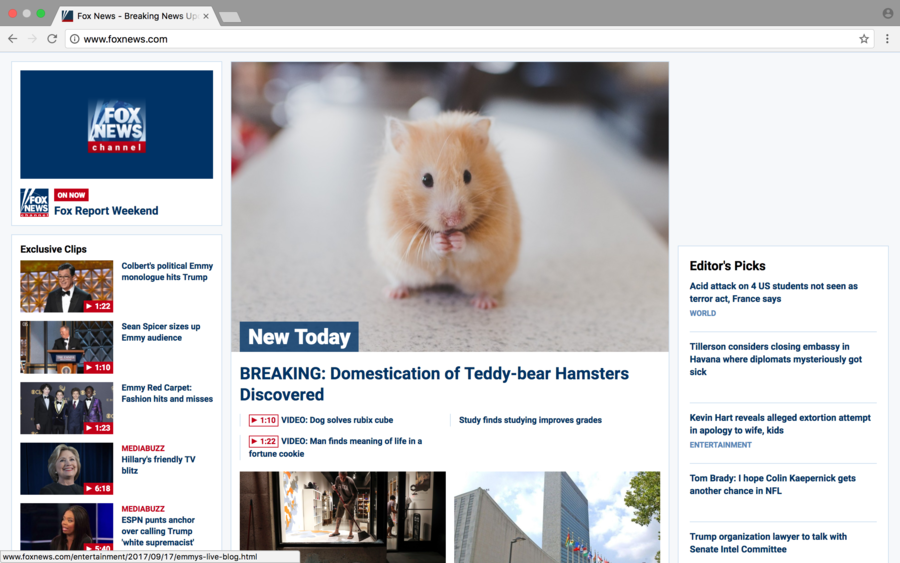Open 'Emmy Red Carpet: Fashion hits and misses' link
900x563 pixels.
(167, 393)
